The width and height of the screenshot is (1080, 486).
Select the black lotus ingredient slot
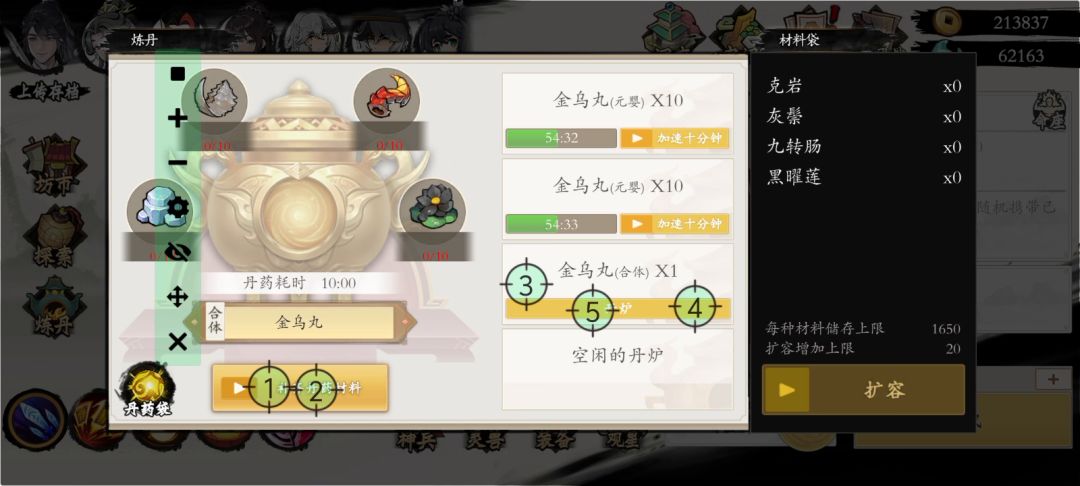[433, 211]
